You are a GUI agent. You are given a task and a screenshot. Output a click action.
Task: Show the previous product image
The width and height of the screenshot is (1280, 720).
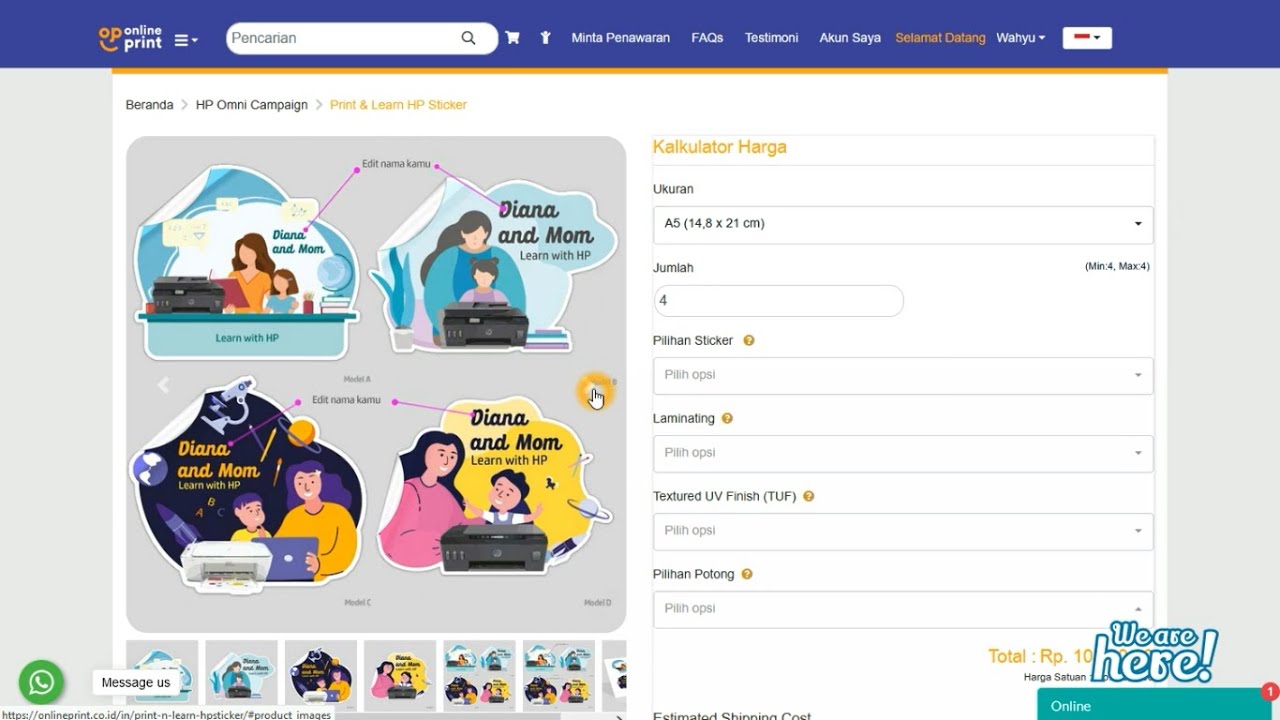coord(163,385)
